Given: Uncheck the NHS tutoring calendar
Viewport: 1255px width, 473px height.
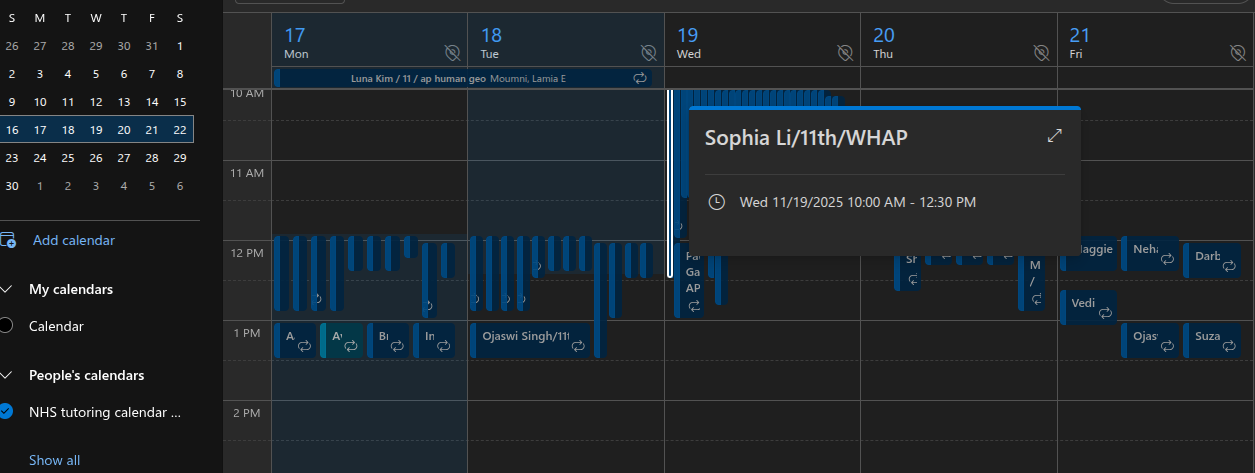Looking at the screenshot, I should coord(8,411).
